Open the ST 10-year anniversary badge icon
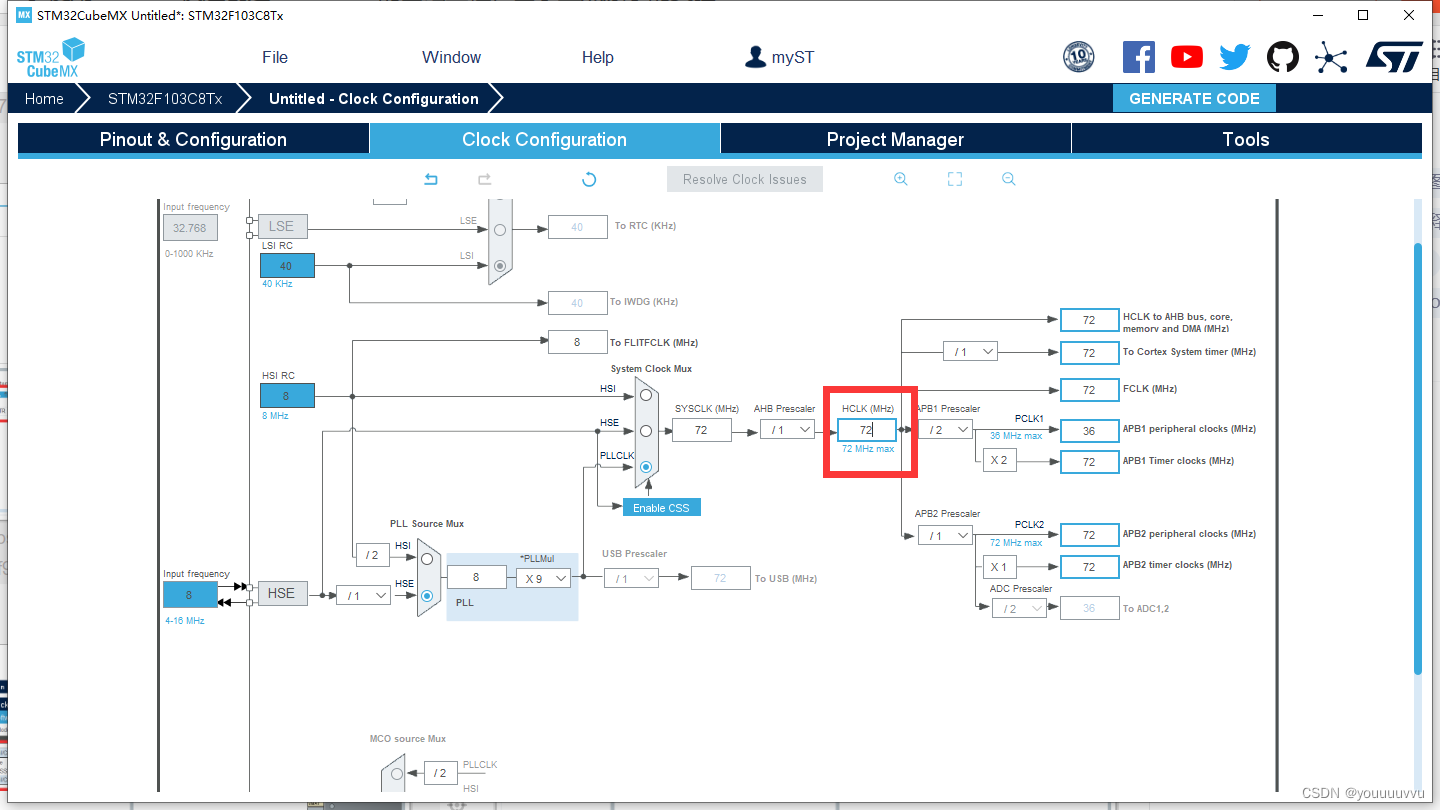 [1078, 57]
